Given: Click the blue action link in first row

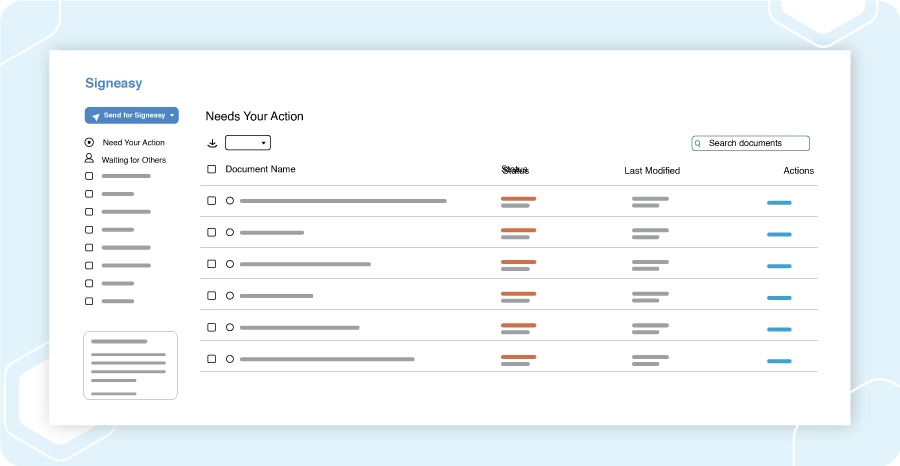Looking at the screenshot, I should point(779,203).
